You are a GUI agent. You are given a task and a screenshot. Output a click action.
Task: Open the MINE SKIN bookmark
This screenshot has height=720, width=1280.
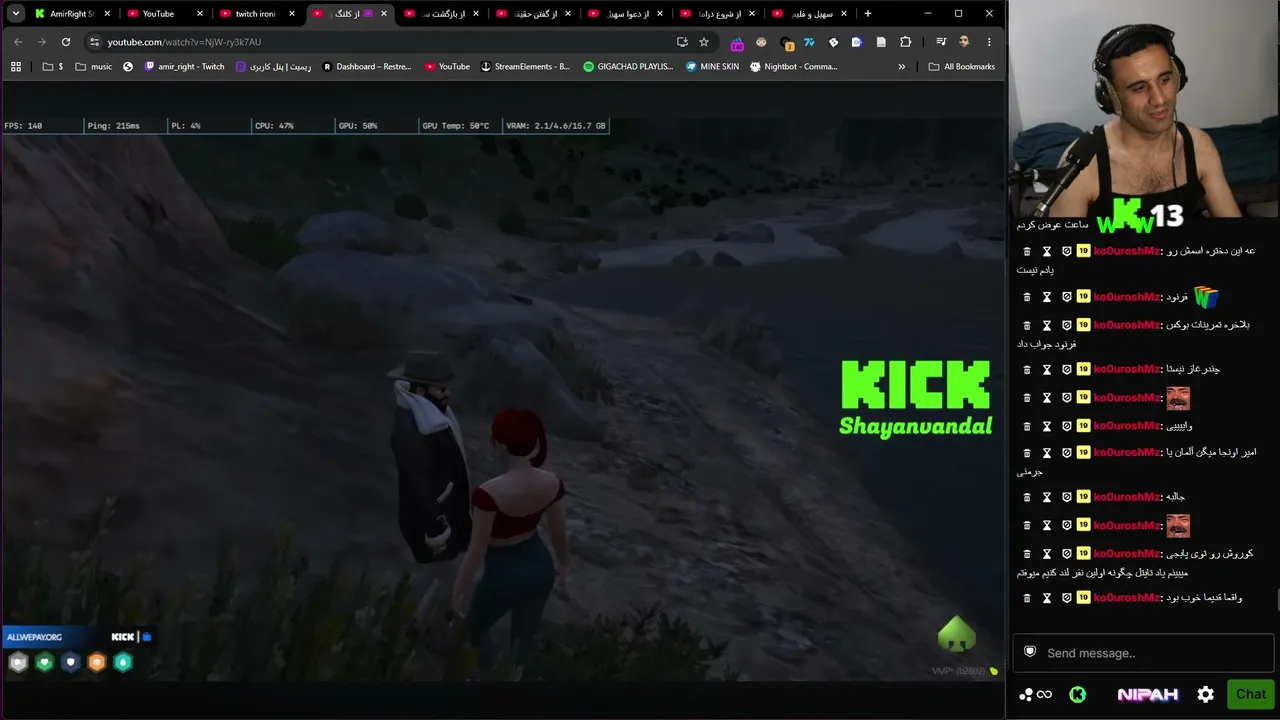coord(713,67)
